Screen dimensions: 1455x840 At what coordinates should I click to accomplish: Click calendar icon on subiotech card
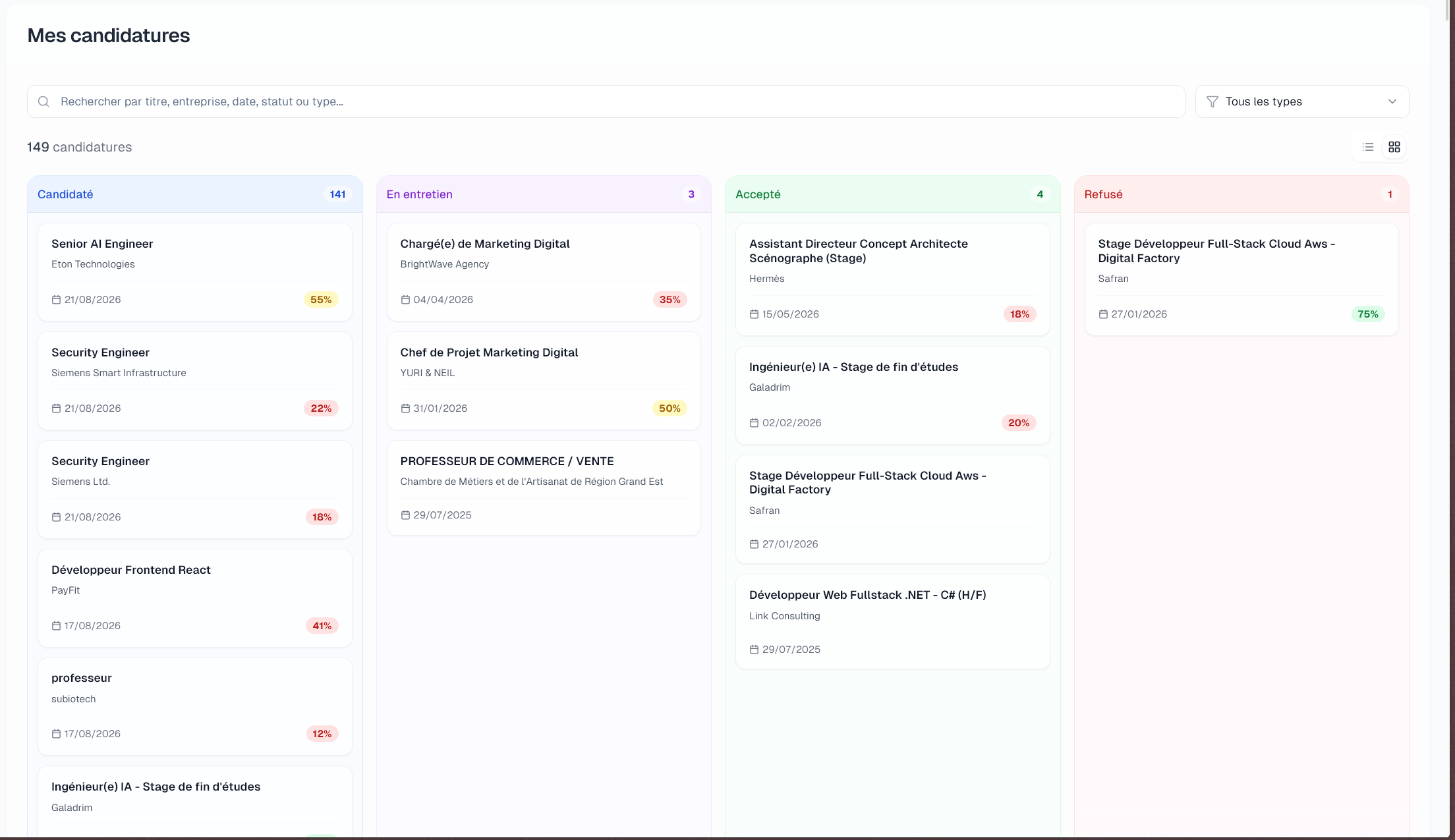tap(56, 734)
